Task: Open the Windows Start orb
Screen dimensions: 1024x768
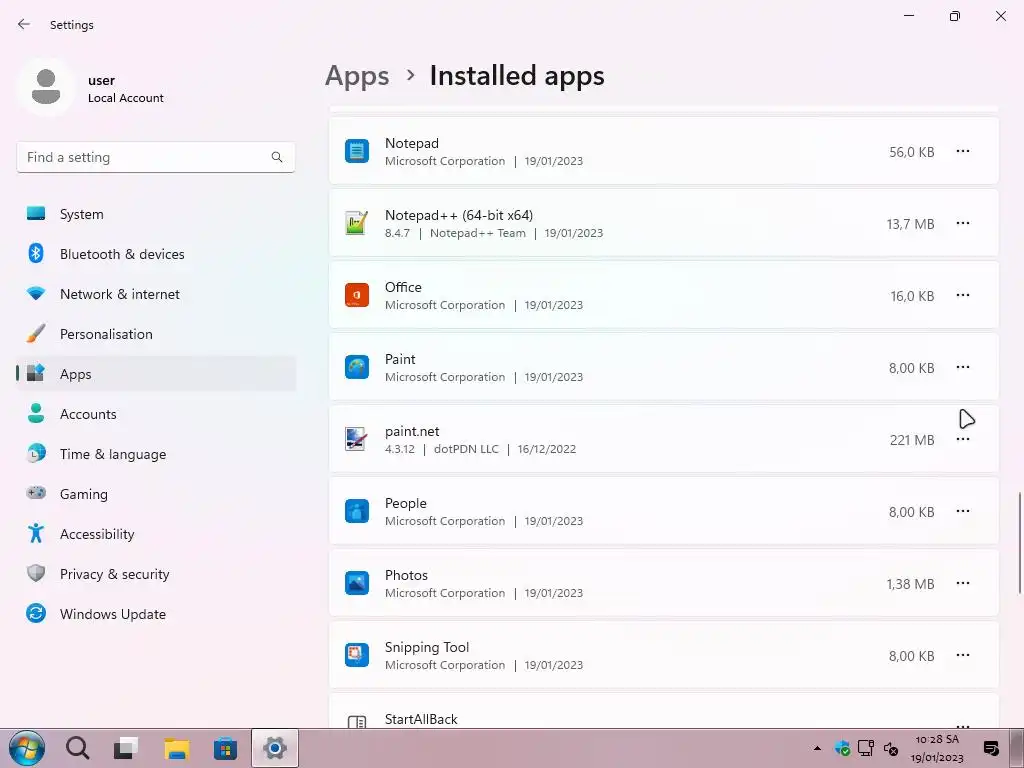Action: [x=27, y=748]
